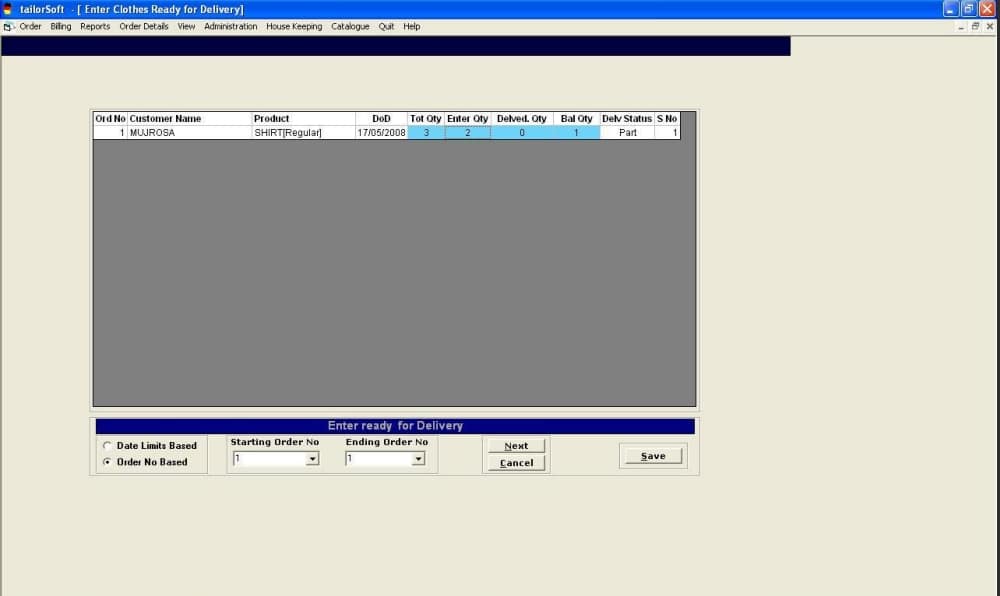This screenshot has height=596, width=1000.
Task: Click the Enter Qty cell showing 2
Action: click(x=467, y=133)
